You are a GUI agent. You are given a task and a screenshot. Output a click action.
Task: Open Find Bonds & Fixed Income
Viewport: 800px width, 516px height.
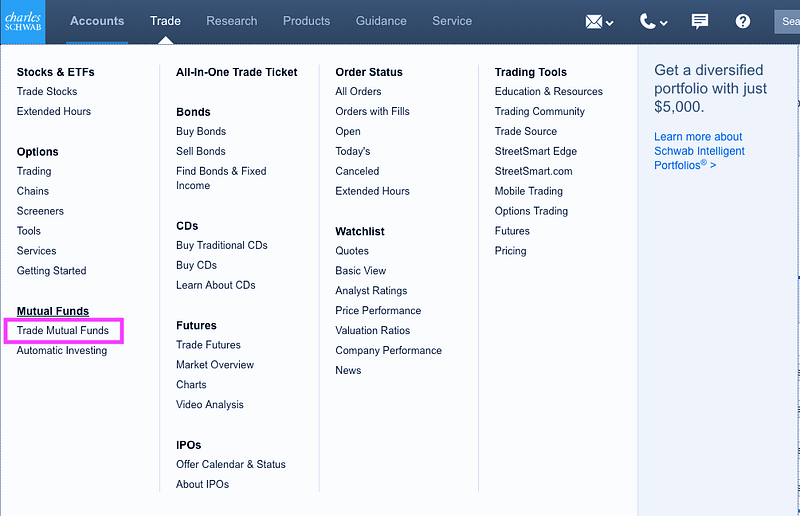(x=221, y=178)
